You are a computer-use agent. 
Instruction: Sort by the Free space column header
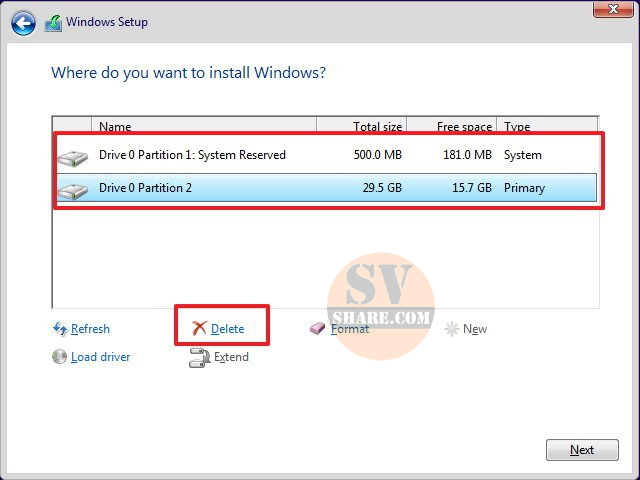(x=452, y=124)
